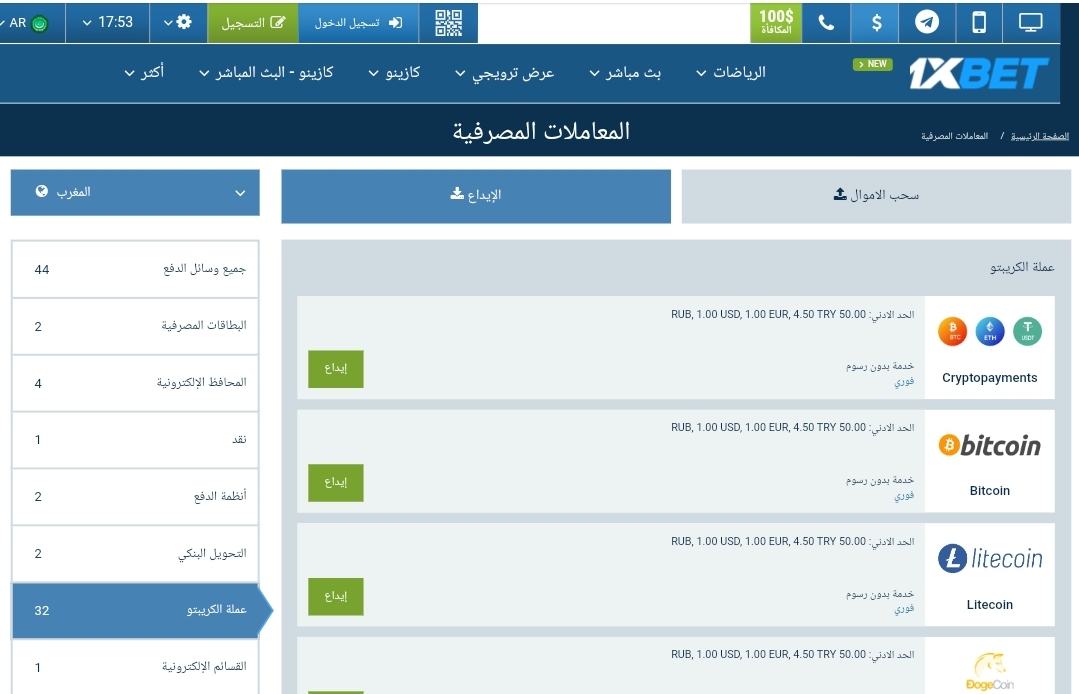The image size is (1079, 694).
Task: Click the Cryptopayments label text
Action: (990, 378)
